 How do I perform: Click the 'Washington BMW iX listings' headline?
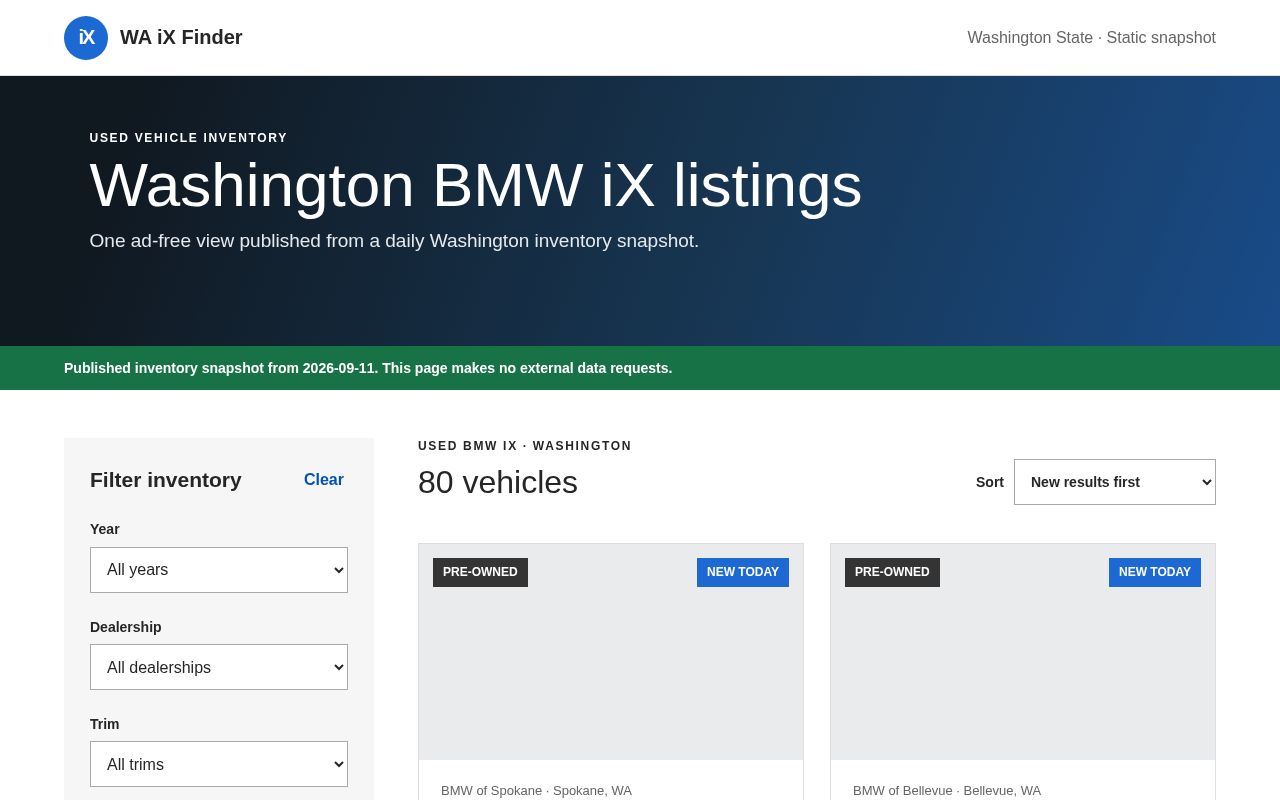[x=476, y=185]
